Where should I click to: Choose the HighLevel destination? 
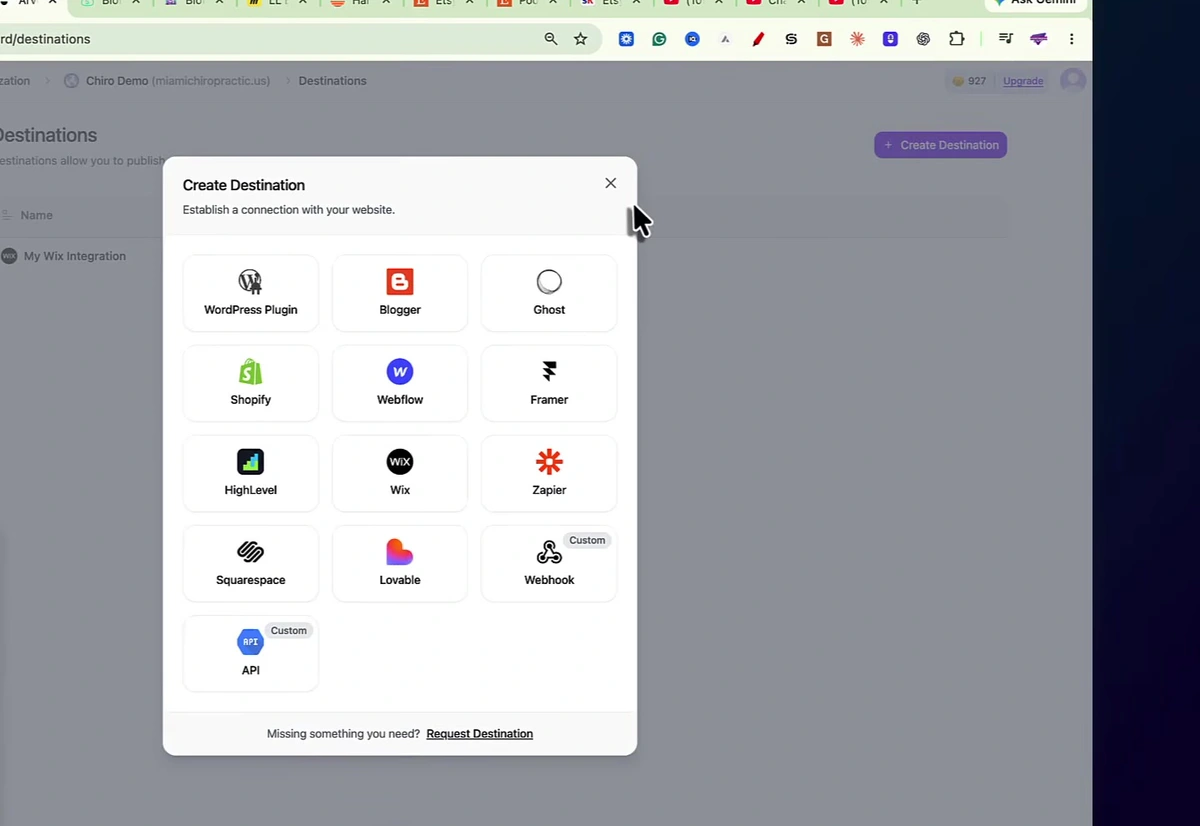tap(250, 473)
